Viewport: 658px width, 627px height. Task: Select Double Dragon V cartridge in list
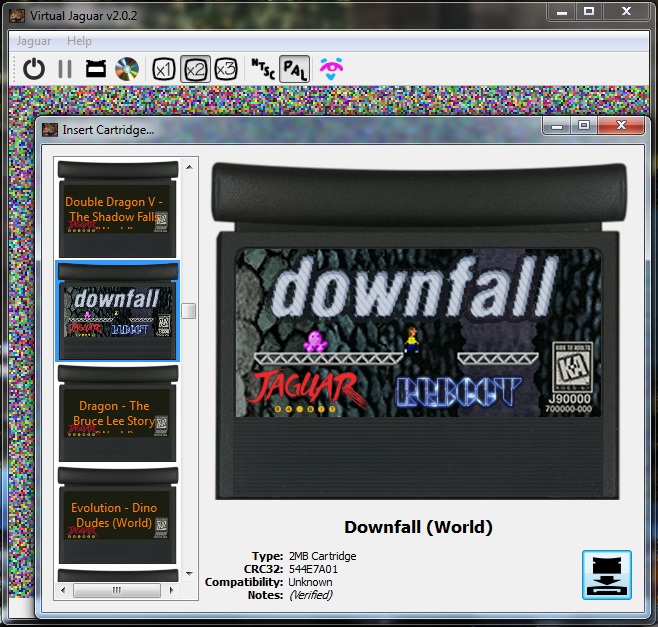point(118,209)
